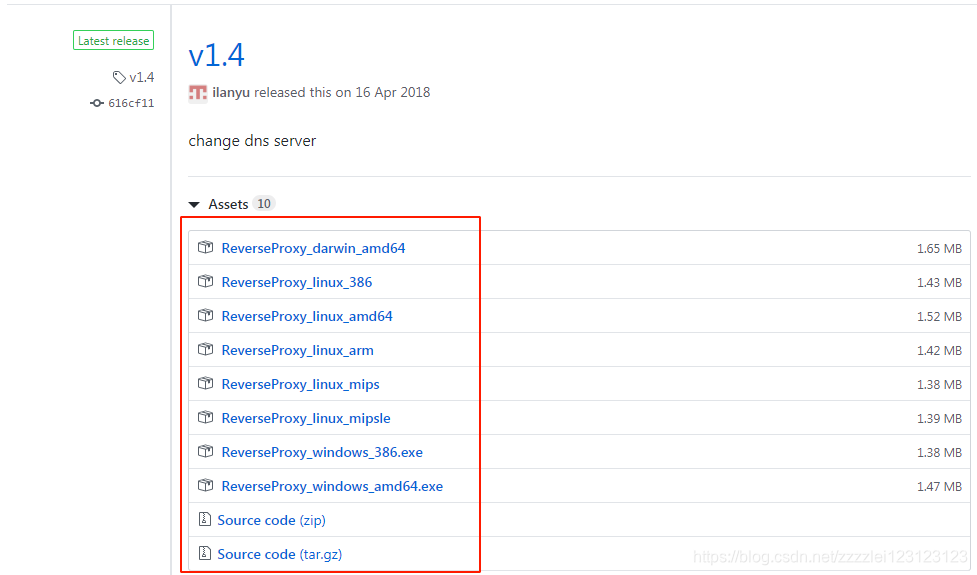Download ReverseProxy_linux_mips
The image size is (977, 575).
(300, 384)
